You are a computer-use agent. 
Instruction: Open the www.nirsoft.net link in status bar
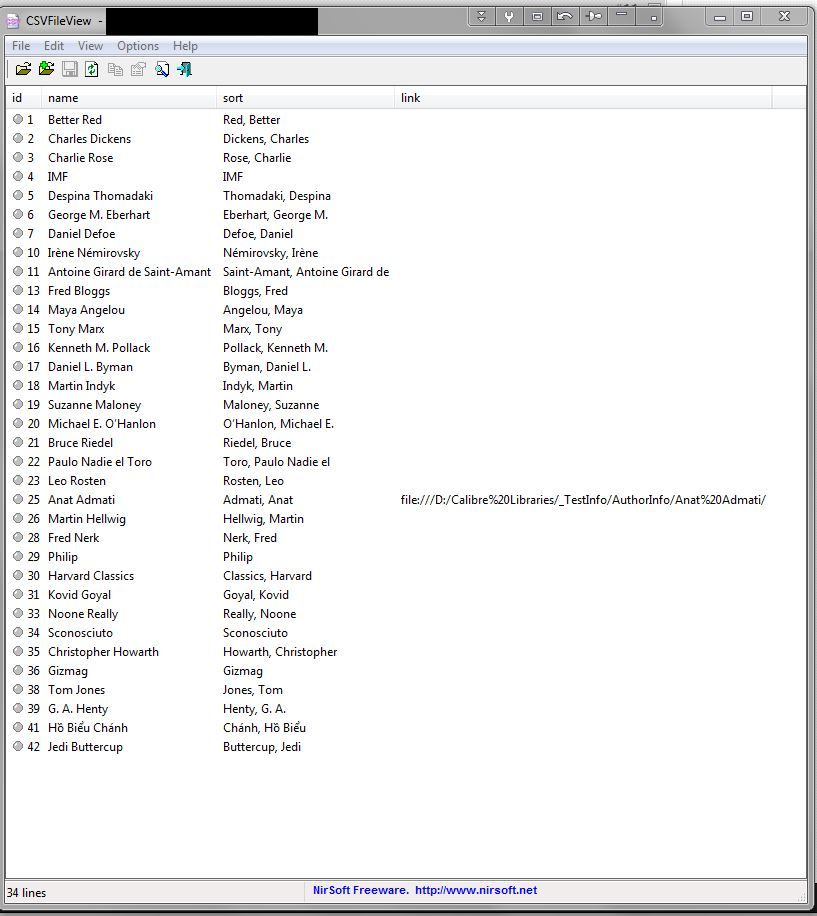point(476,890)
